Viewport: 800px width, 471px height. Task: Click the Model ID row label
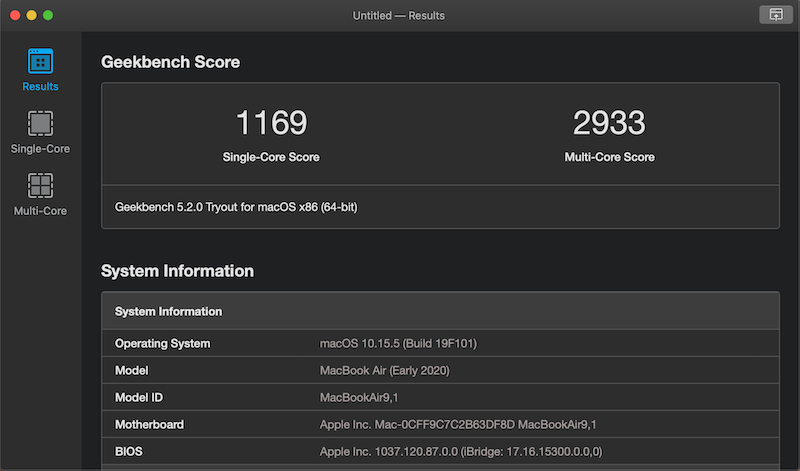pos(139,398)
